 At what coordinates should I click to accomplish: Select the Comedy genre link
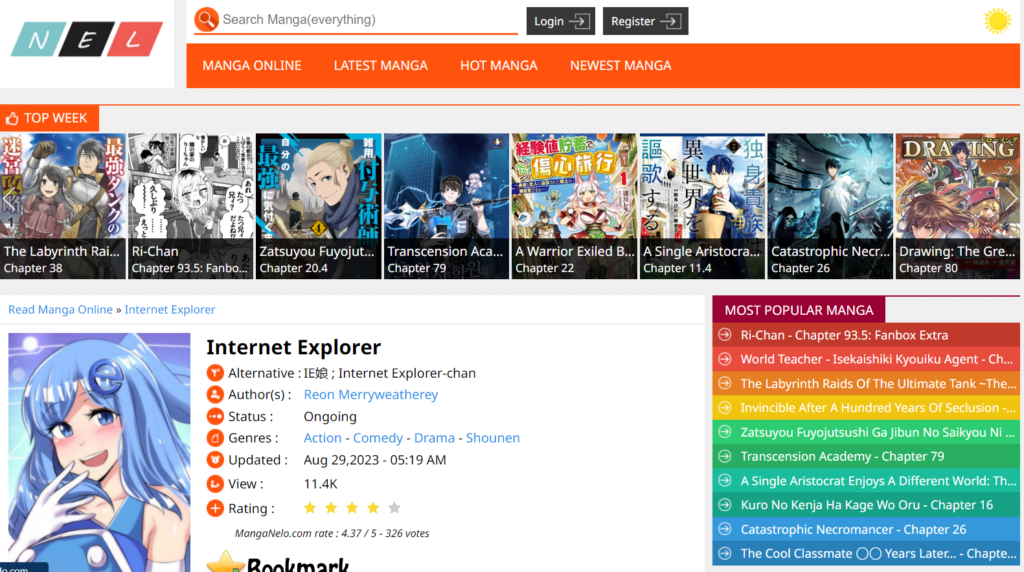[377, 438]
